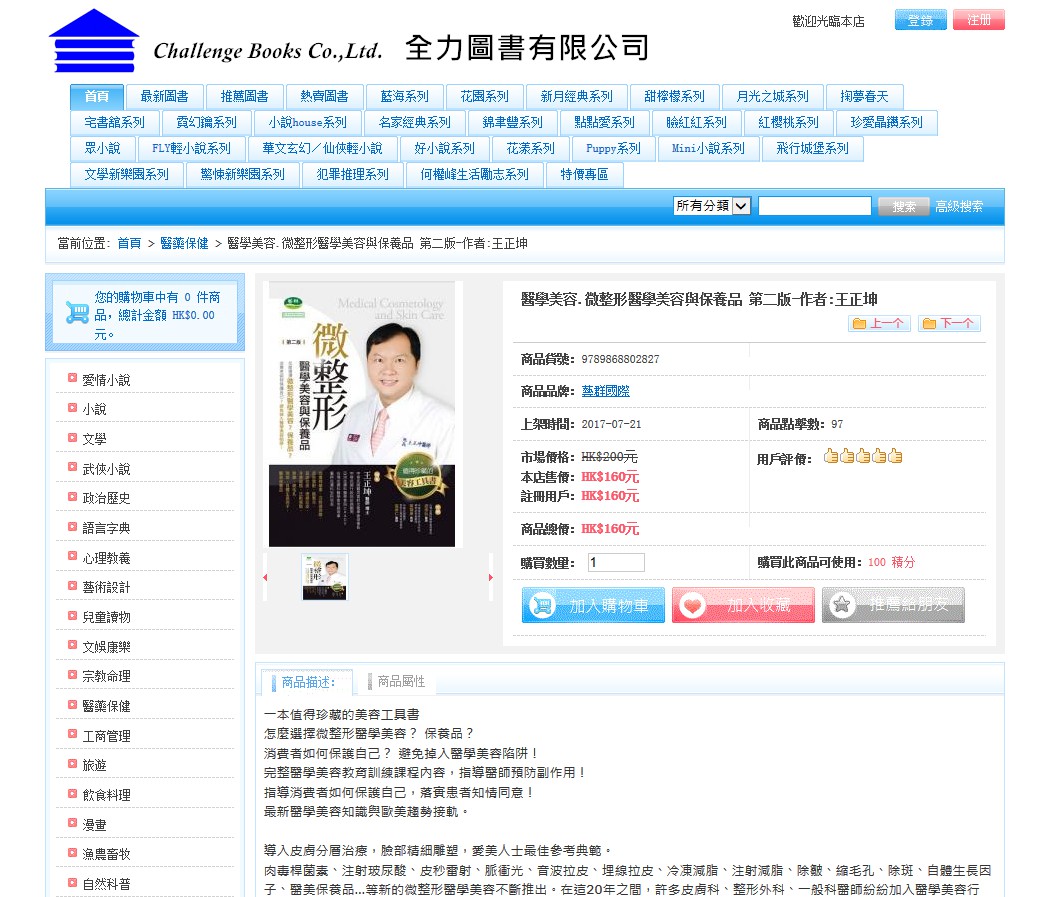Click the purchase quantity input field
Viewport: 1049px width, 897px height.
pos(616,563)
